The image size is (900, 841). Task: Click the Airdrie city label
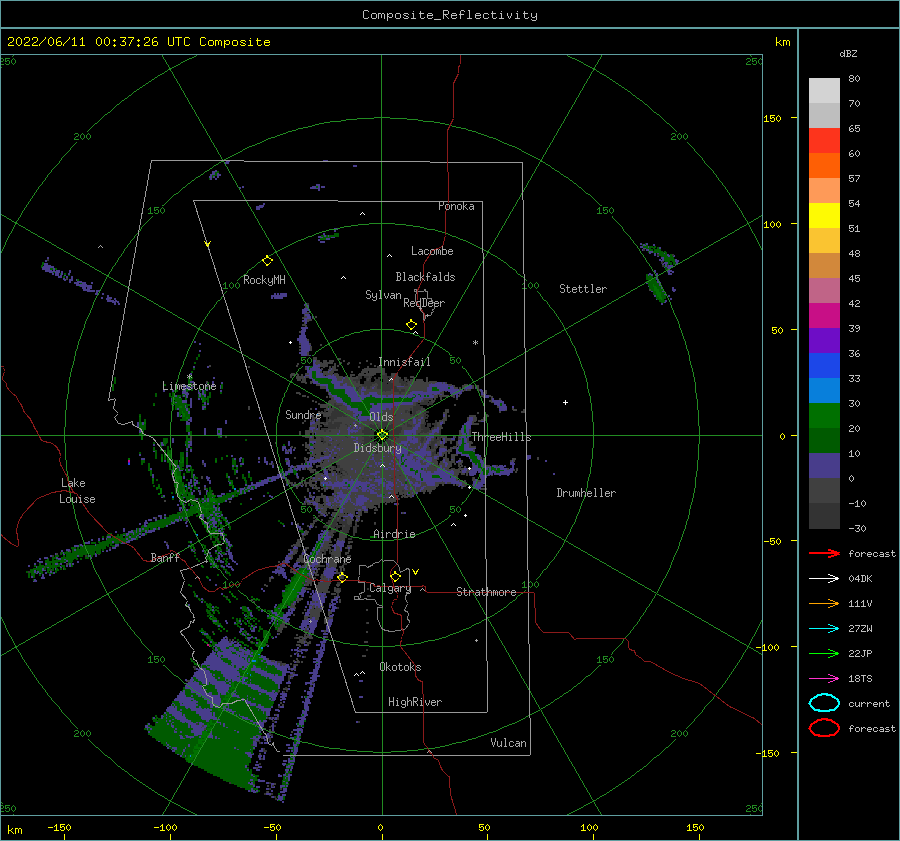tap(394, 534)
